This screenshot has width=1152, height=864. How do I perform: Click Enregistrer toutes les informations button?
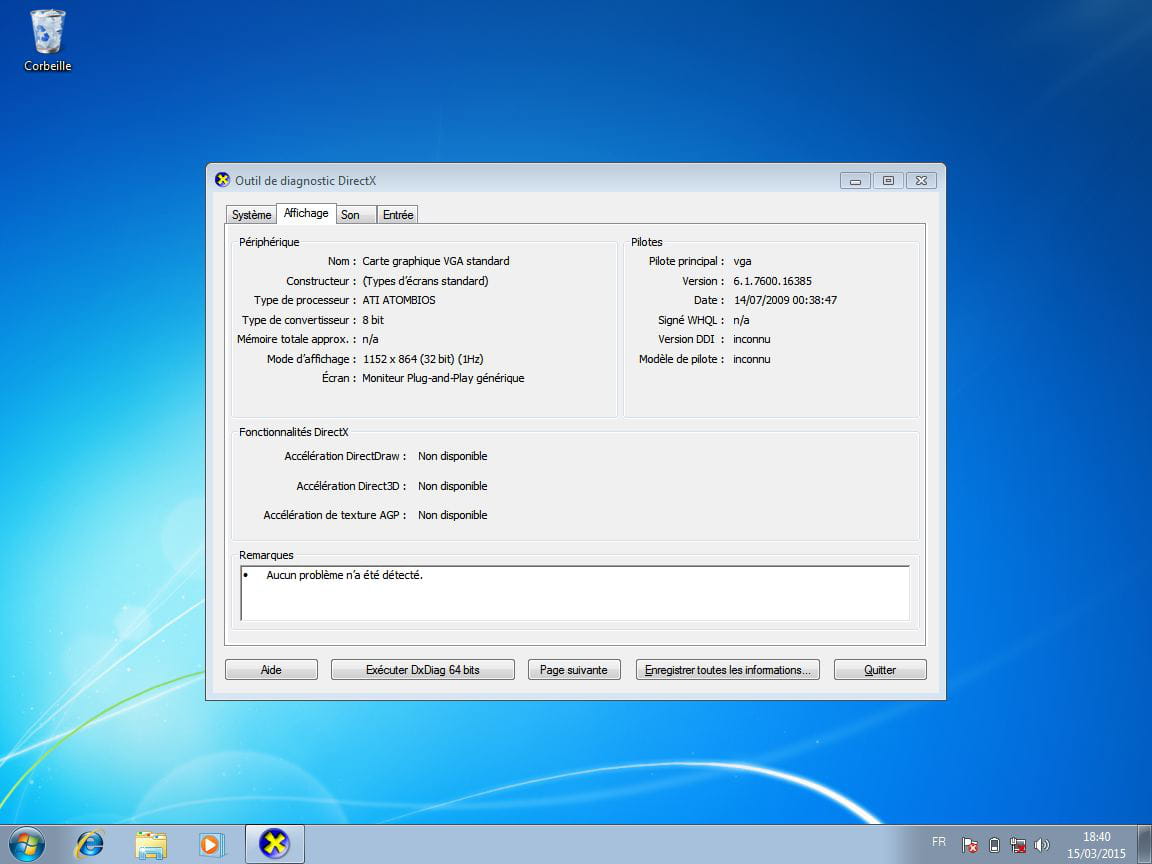(727, 670)
